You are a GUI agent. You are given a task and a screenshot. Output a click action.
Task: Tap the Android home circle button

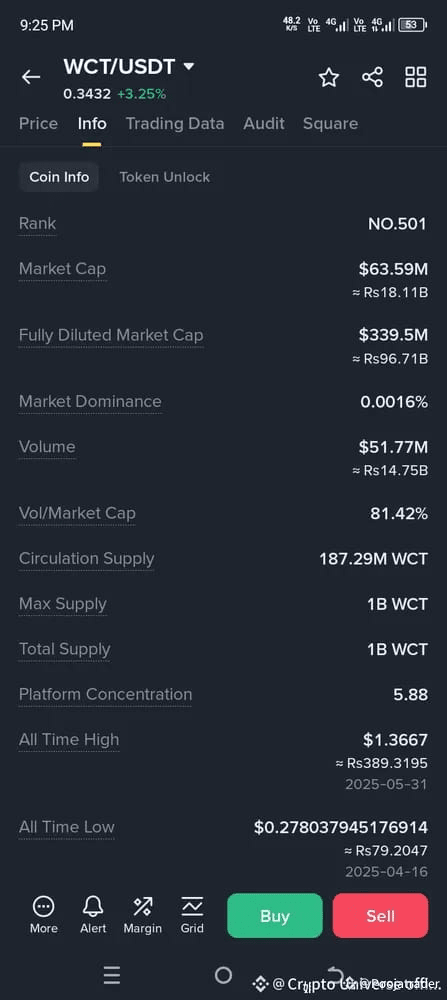point(223,974)
